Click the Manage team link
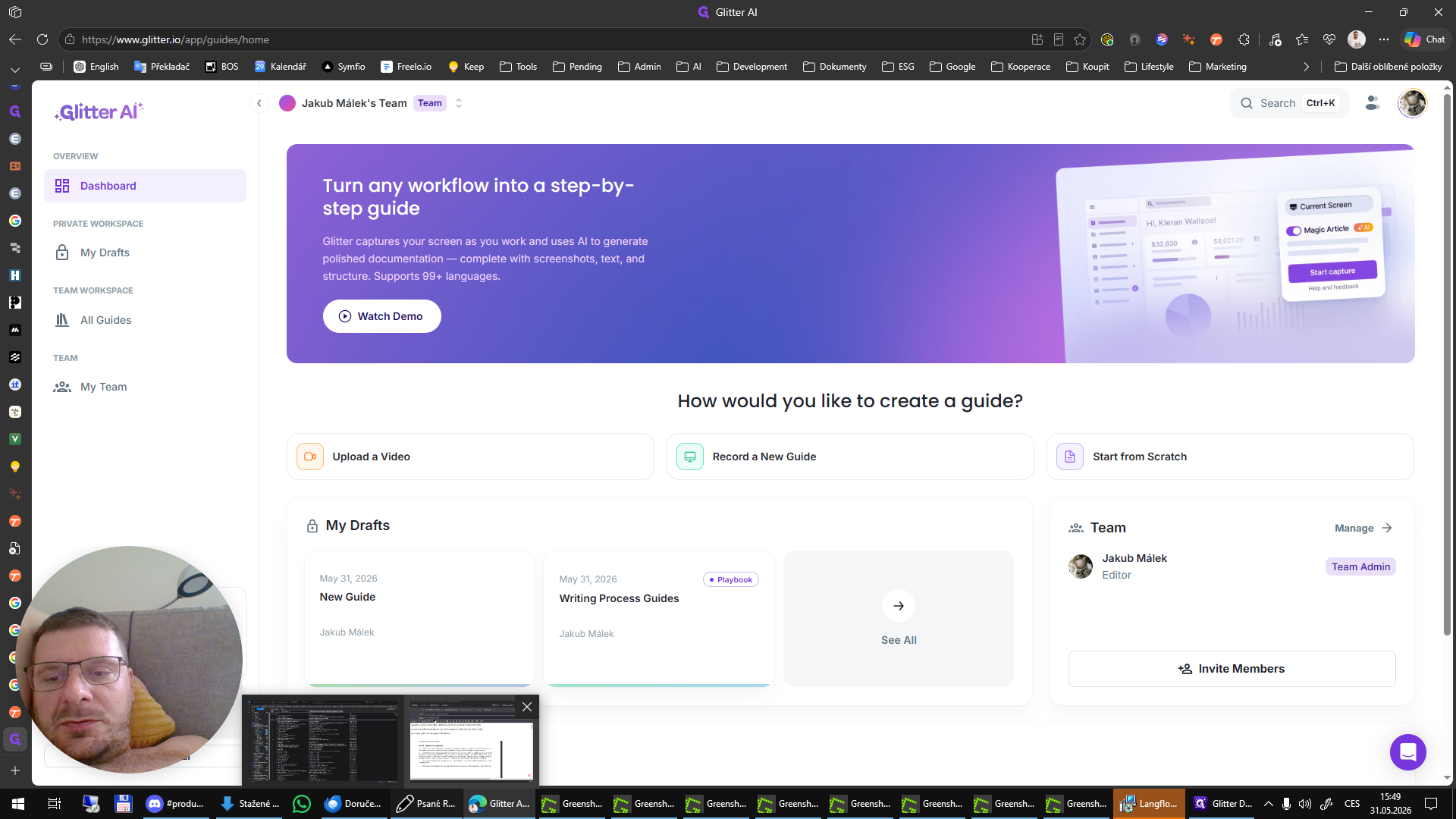The image size is (1456, 819). click(x=1363, y=528)
